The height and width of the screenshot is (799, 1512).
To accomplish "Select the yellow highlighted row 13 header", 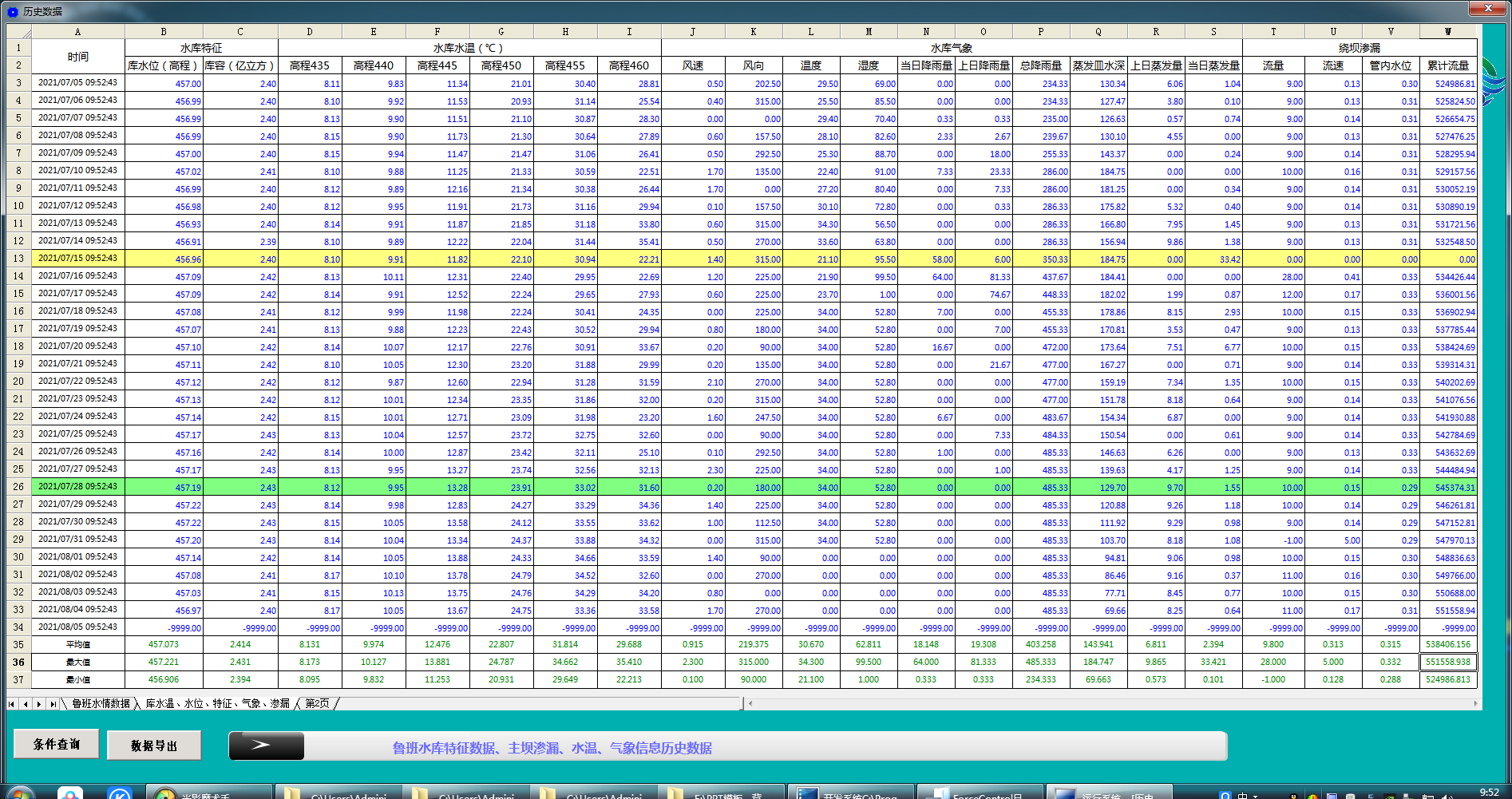I will (18, 259).
